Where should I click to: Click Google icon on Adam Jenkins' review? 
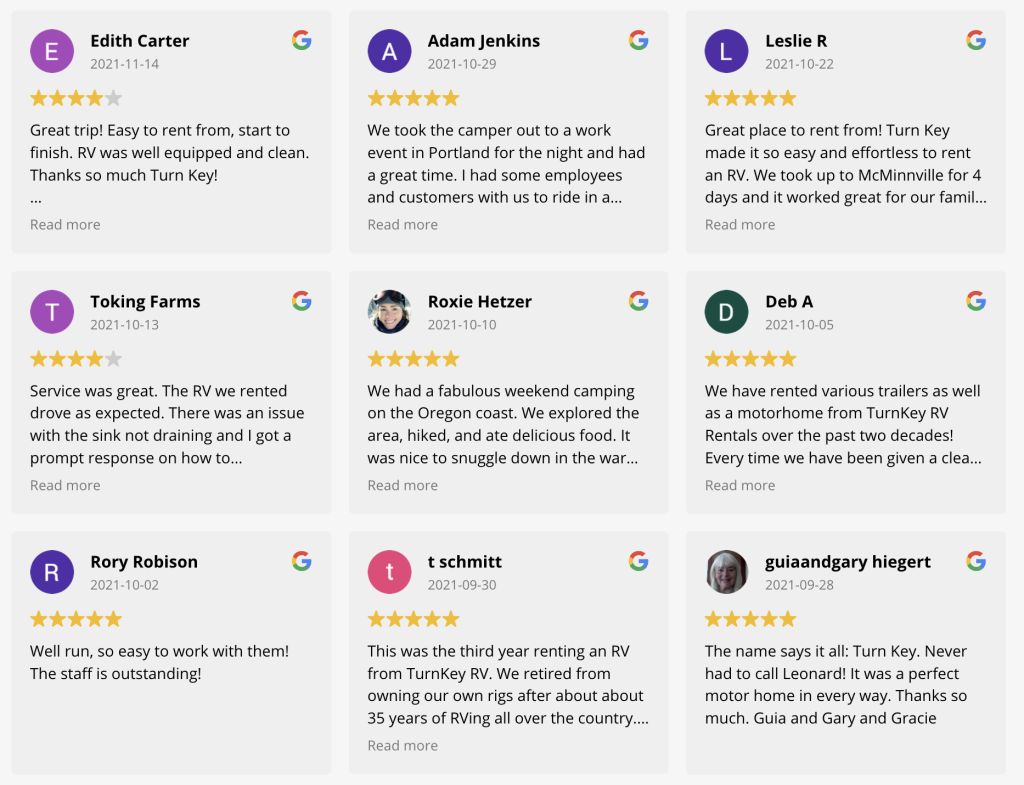(x=639, y=40)
